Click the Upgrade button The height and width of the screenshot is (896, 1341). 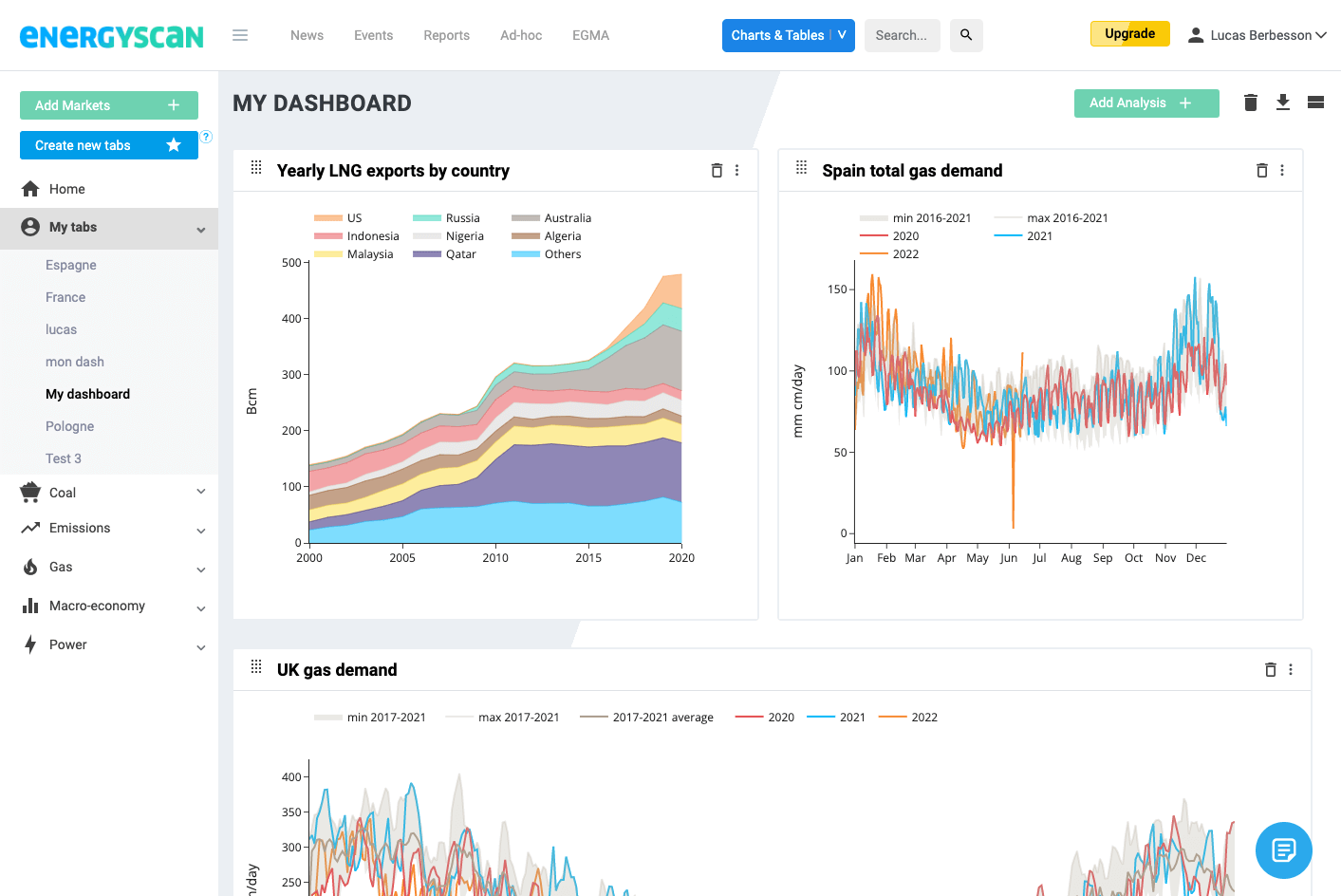[1129, 33]
